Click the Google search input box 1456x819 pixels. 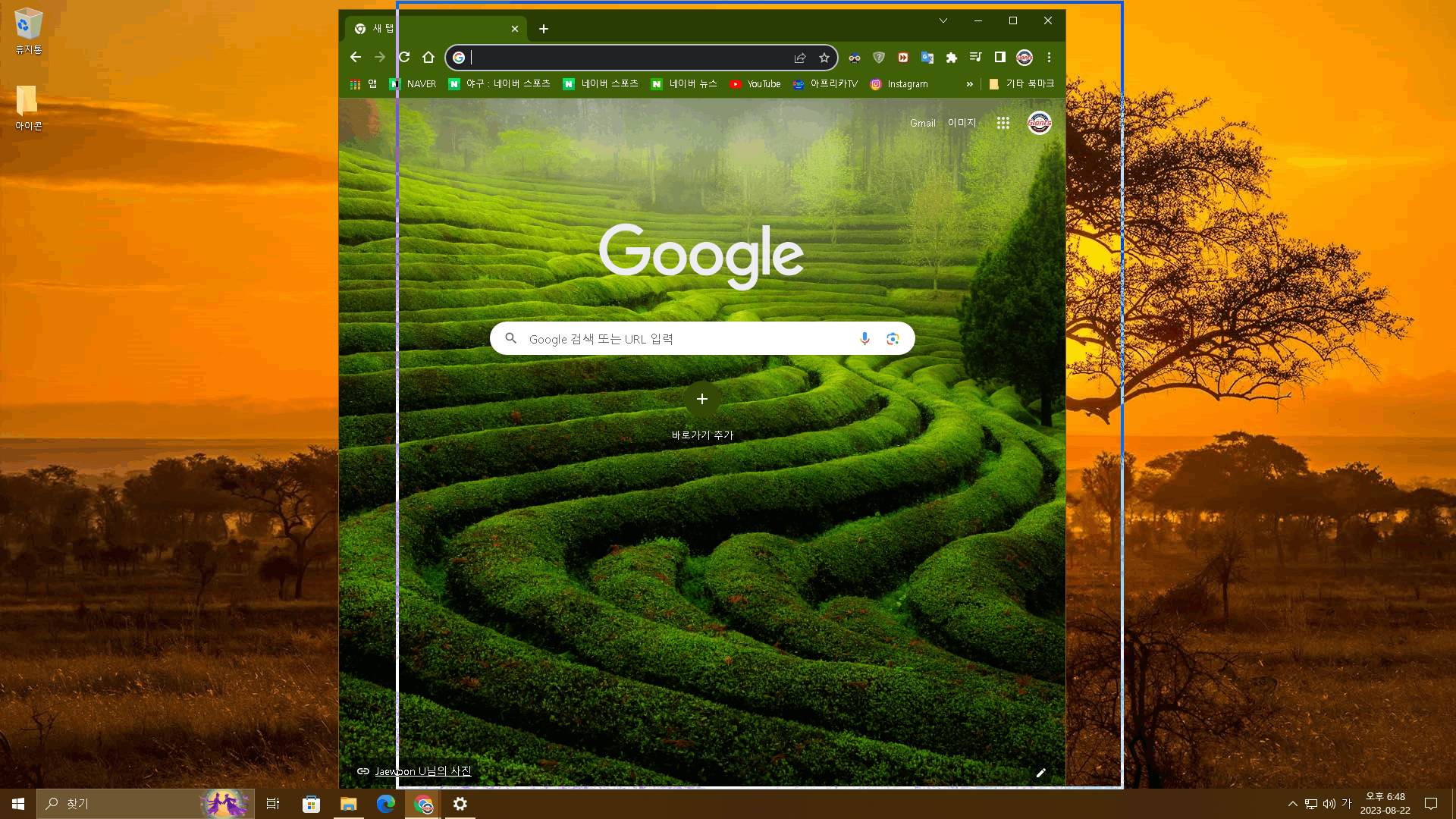[682, 339]
